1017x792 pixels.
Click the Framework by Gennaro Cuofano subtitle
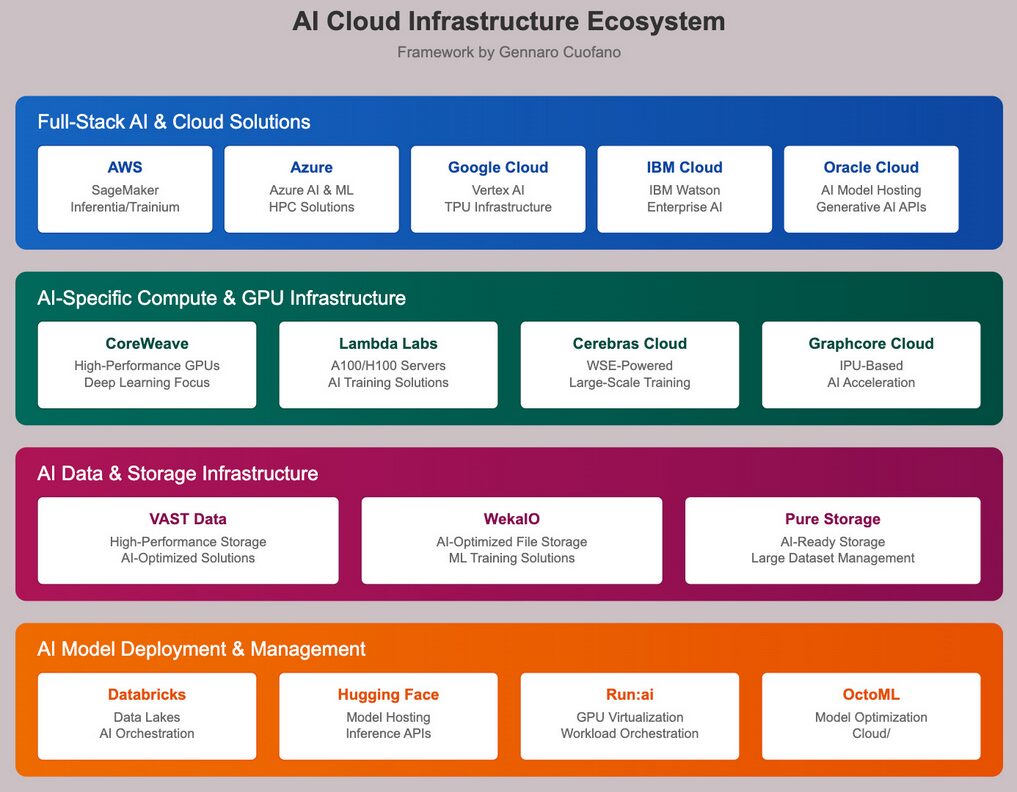coord(508,52)
